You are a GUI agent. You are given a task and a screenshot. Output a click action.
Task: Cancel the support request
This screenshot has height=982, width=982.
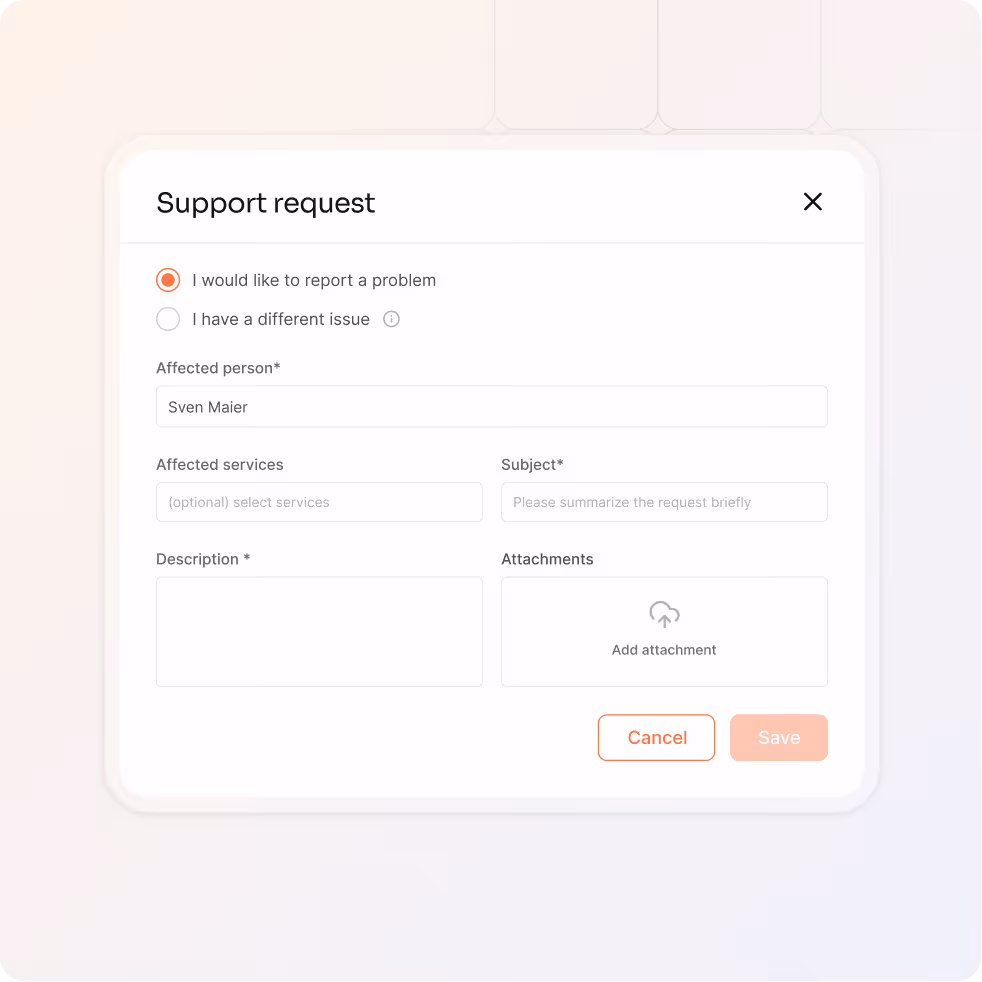click(656, 738)
